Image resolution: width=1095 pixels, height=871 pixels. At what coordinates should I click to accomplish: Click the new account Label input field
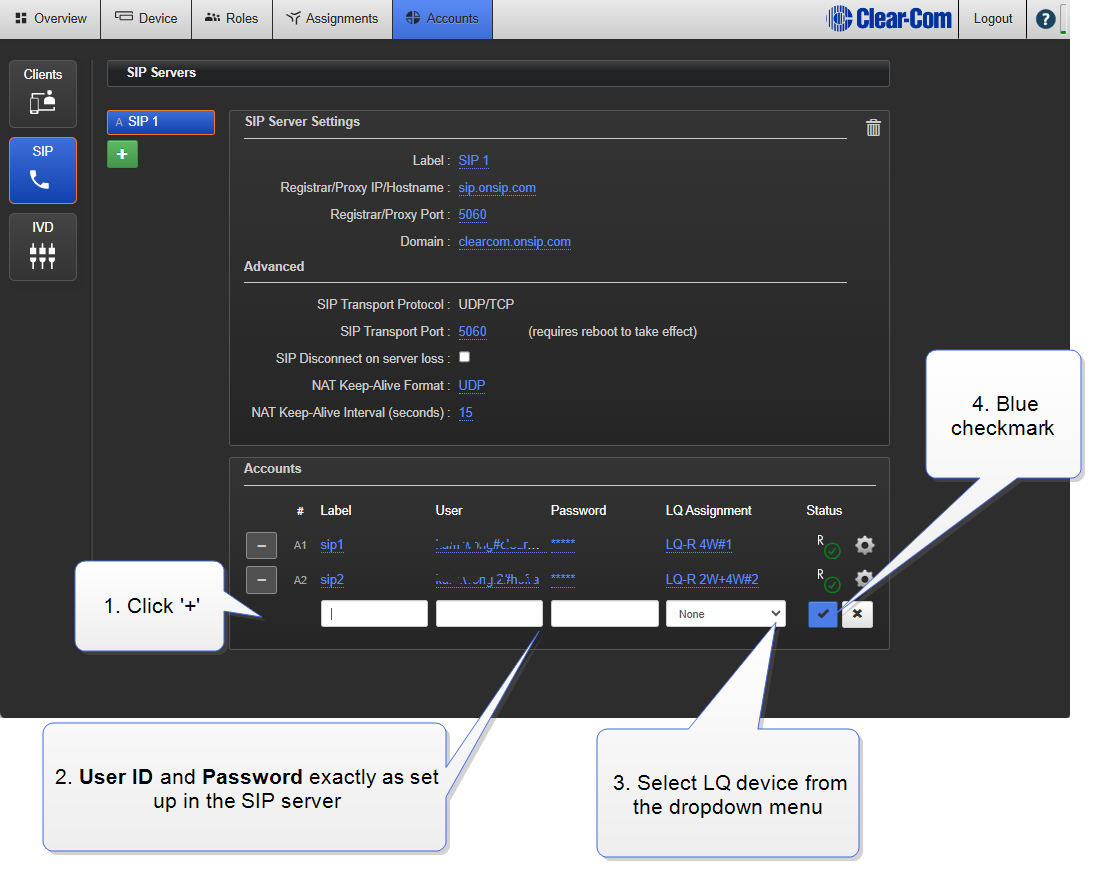tap(374, 614)
